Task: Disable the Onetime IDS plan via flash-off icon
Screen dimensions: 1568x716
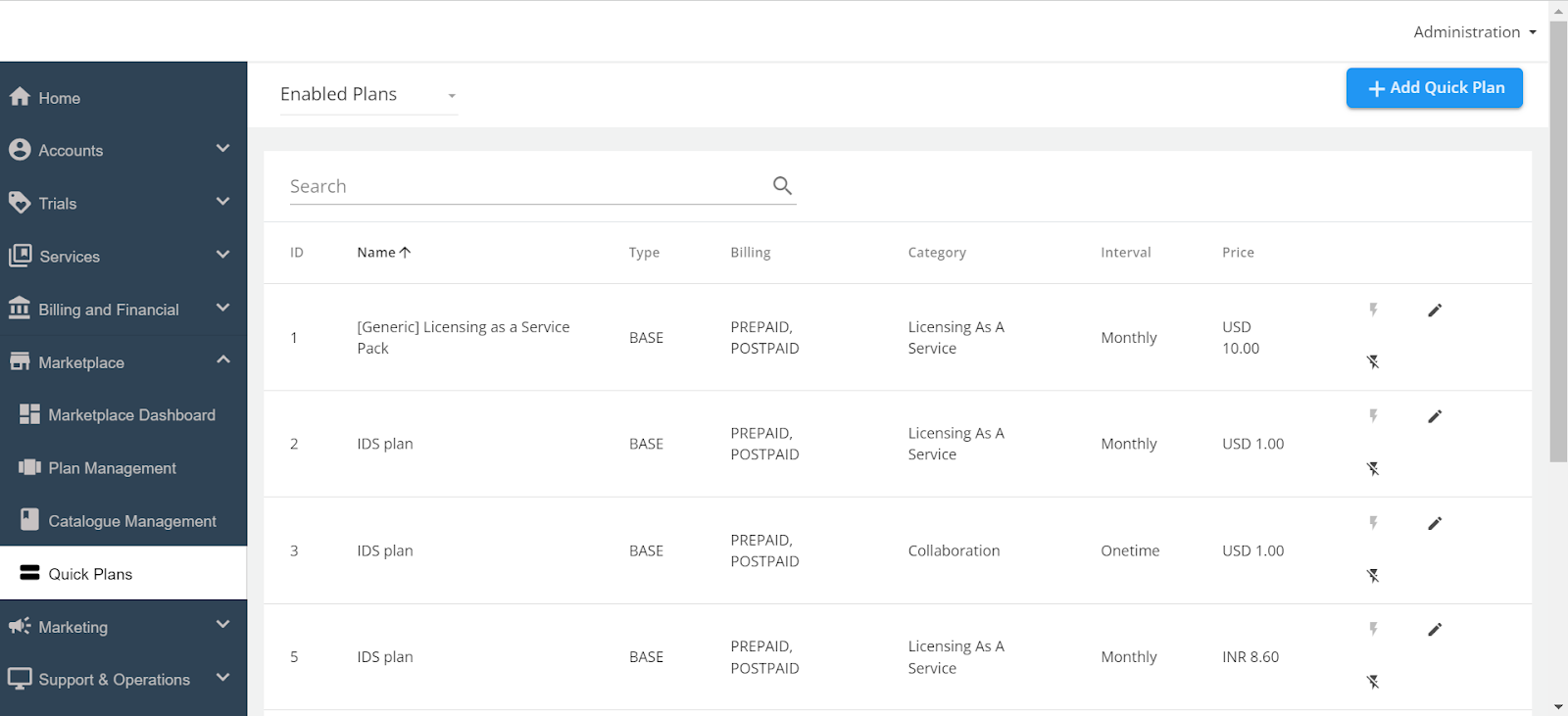Action: [x=1373, y=576]
